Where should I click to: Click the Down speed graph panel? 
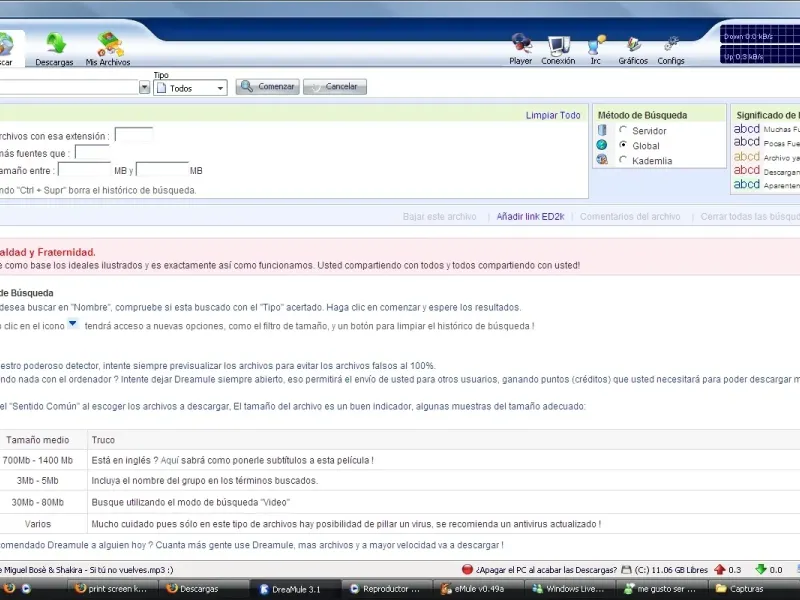point(760,35)
